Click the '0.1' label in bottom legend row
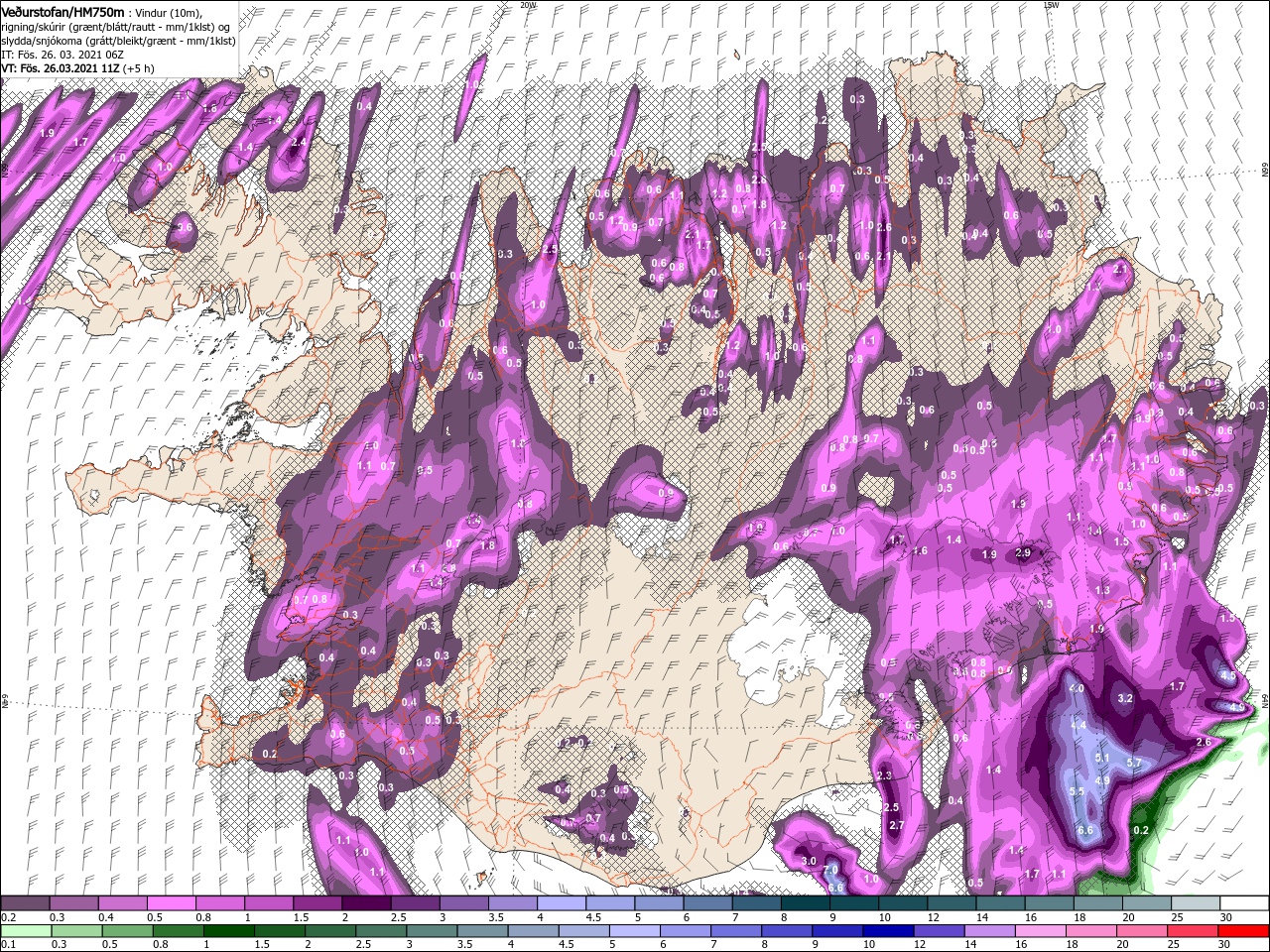Image resolution: width=1270 pixels, height=952 pixels. tap(8, 945)
